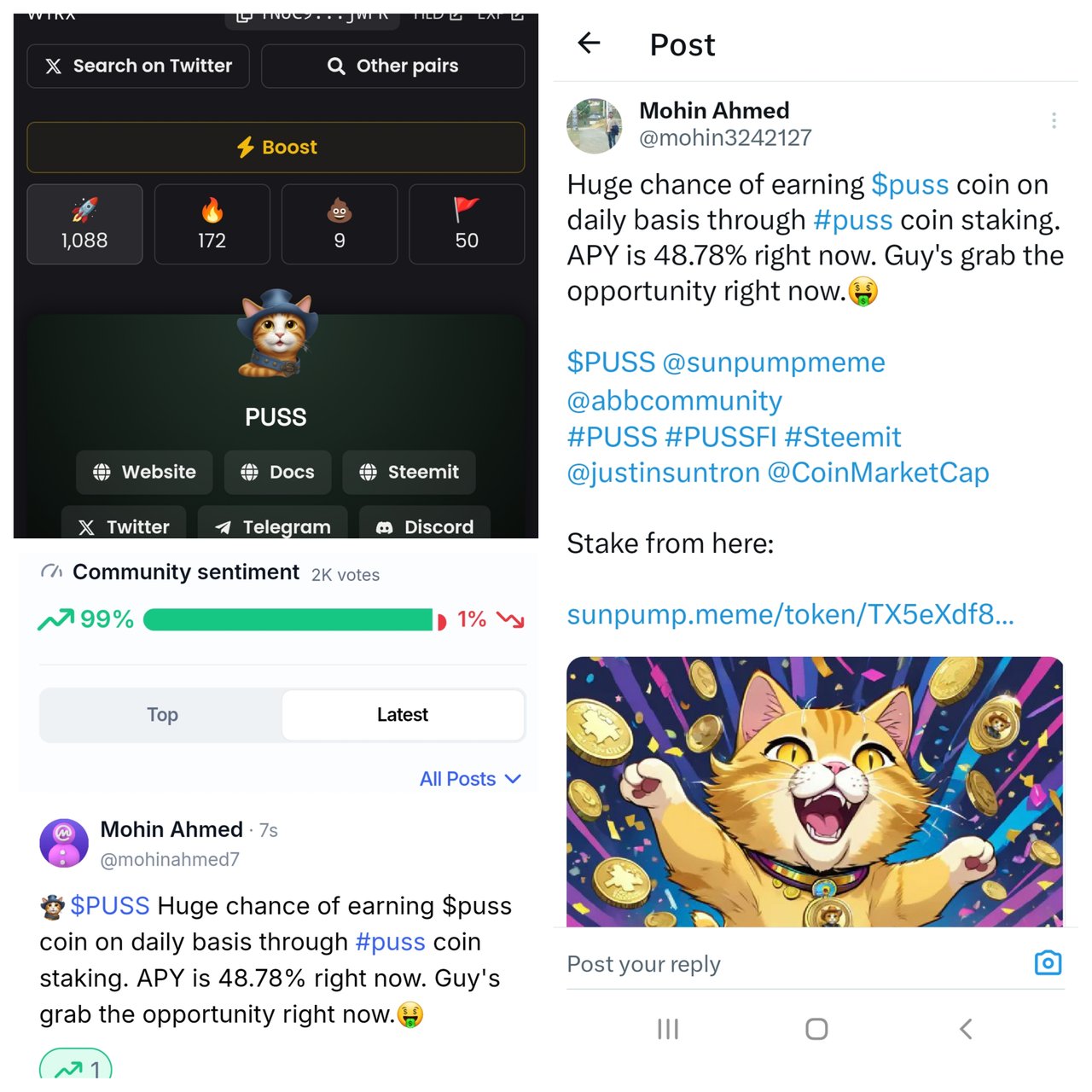Vote with the rocket reaction showing 1,088
The height and width of the screenshot is (1092, 1092).
(x=84, y=224)
